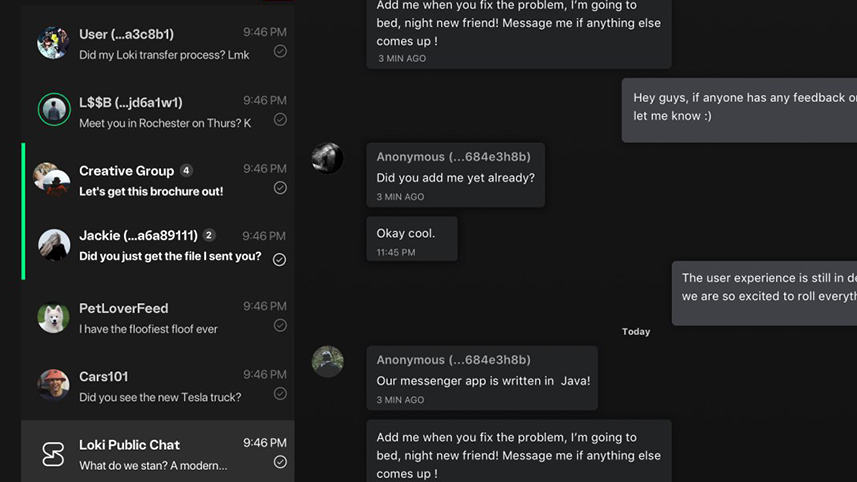857x482 pixels.
Task: Click the User (...a3c8b1) profile avatar
Action: [x=53, y=43]
